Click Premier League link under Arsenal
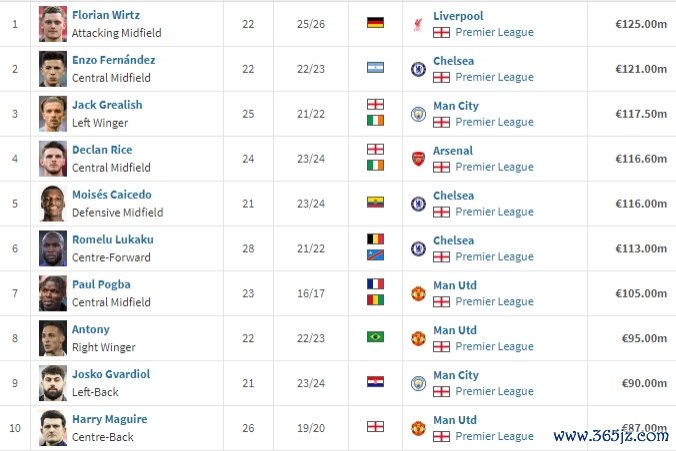 [x=494, y=167]
